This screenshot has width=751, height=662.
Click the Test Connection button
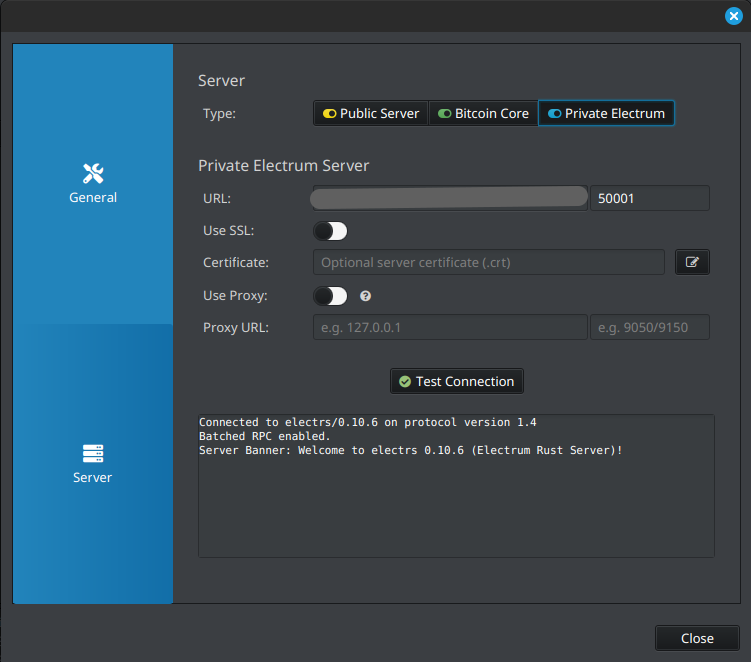457,381
